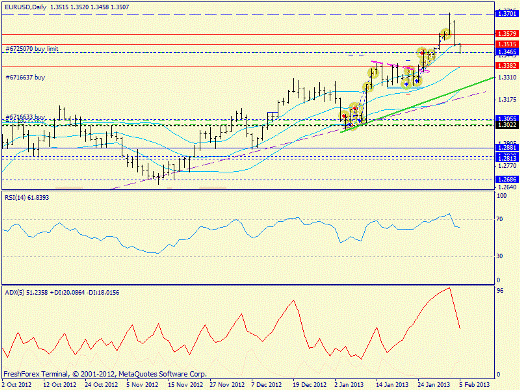520x390 pixels.
Task: Click the 5 Feb 2013 date label
Action: (x=475, y=384)
